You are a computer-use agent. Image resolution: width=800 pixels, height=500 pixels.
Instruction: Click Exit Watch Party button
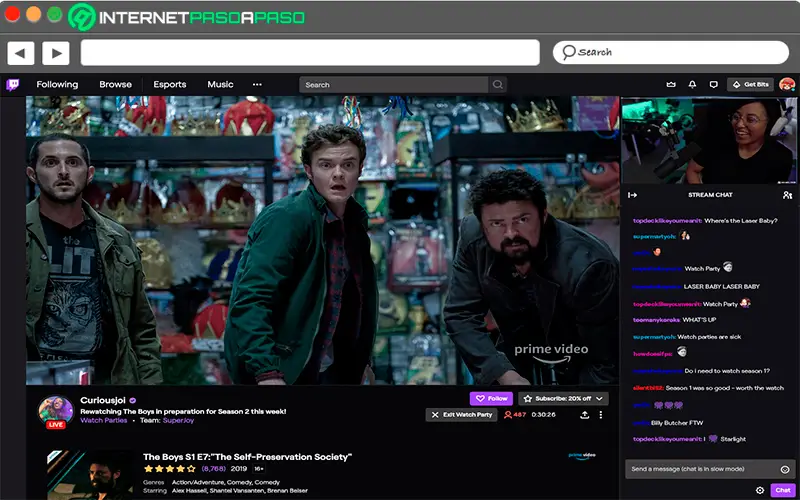pos(462,415)
